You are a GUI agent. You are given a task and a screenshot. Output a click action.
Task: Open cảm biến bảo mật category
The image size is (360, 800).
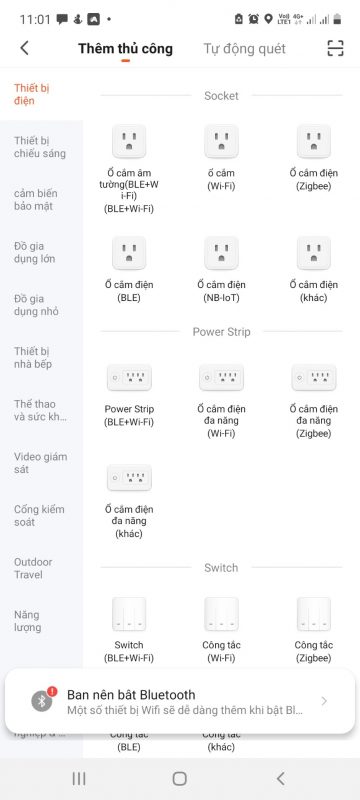coord(36,199)
